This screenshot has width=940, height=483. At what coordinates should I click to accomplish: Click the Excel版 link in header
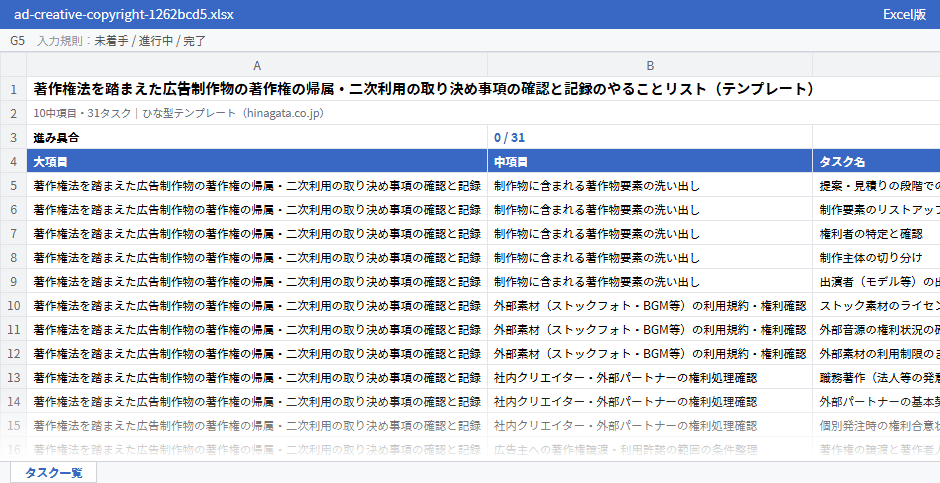click(x=905, y=14)
